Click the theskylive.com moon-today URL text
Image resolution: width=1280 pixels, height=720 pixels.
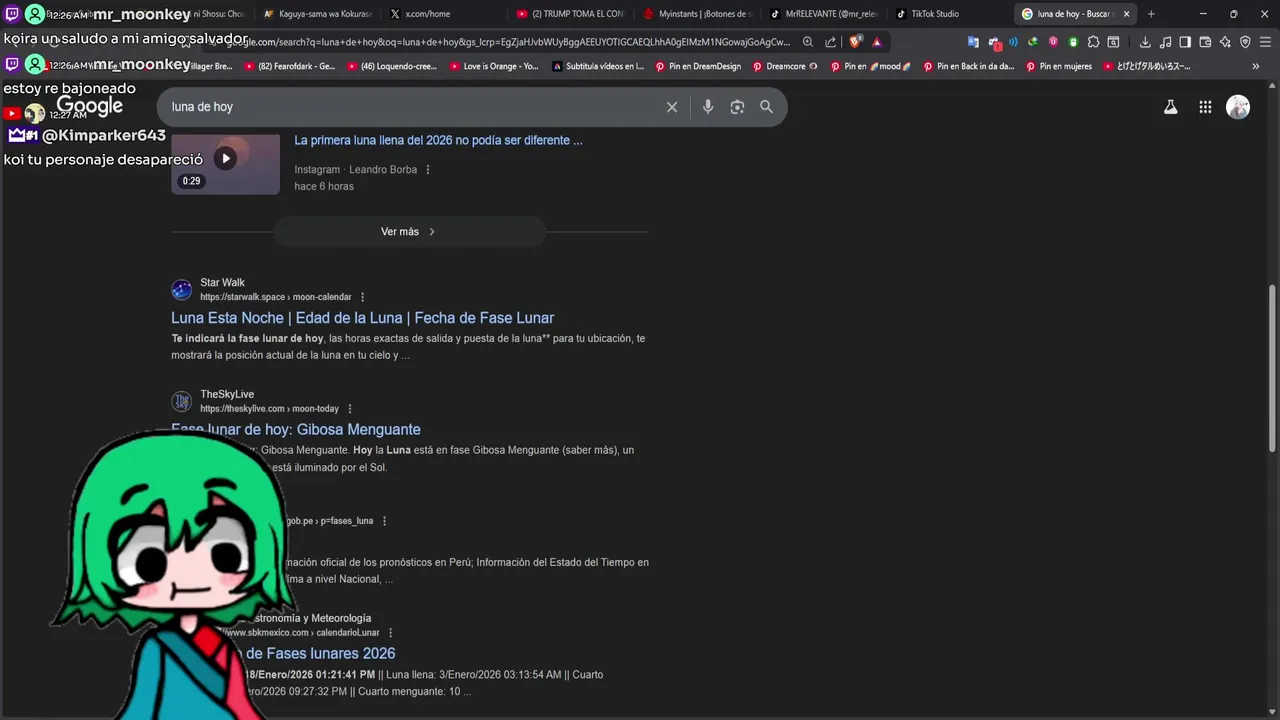[x=269, y=409]
